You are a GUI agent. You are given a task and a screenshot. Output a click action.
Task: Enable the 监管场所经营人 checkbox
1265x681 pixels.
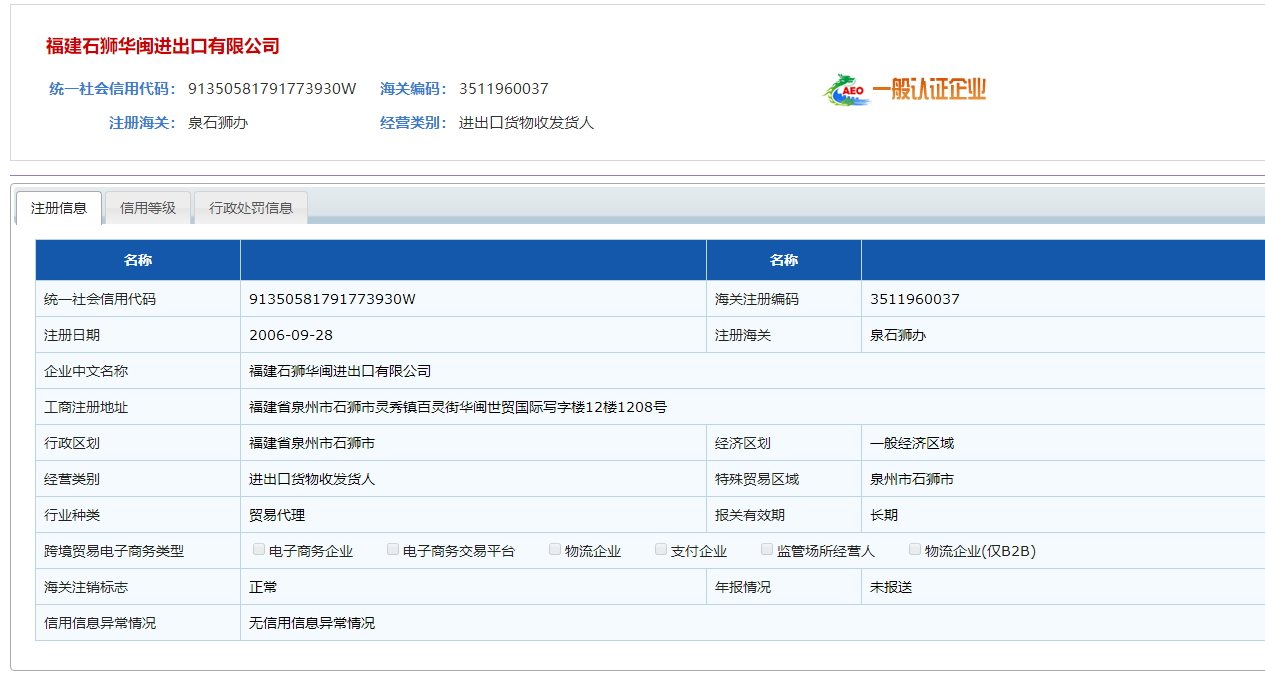[x=767, y=549]
